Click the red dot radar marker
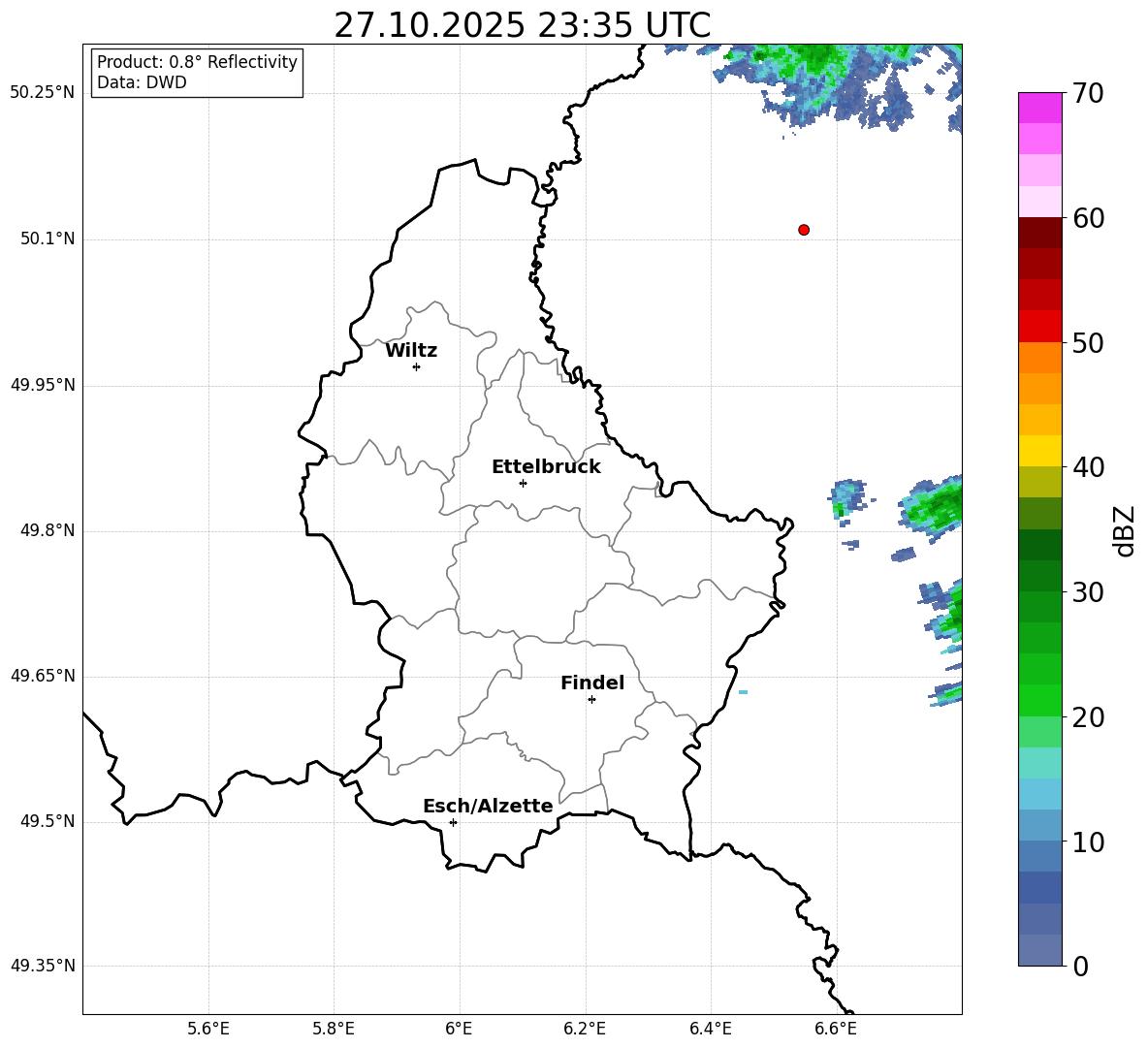 (804, 230)
